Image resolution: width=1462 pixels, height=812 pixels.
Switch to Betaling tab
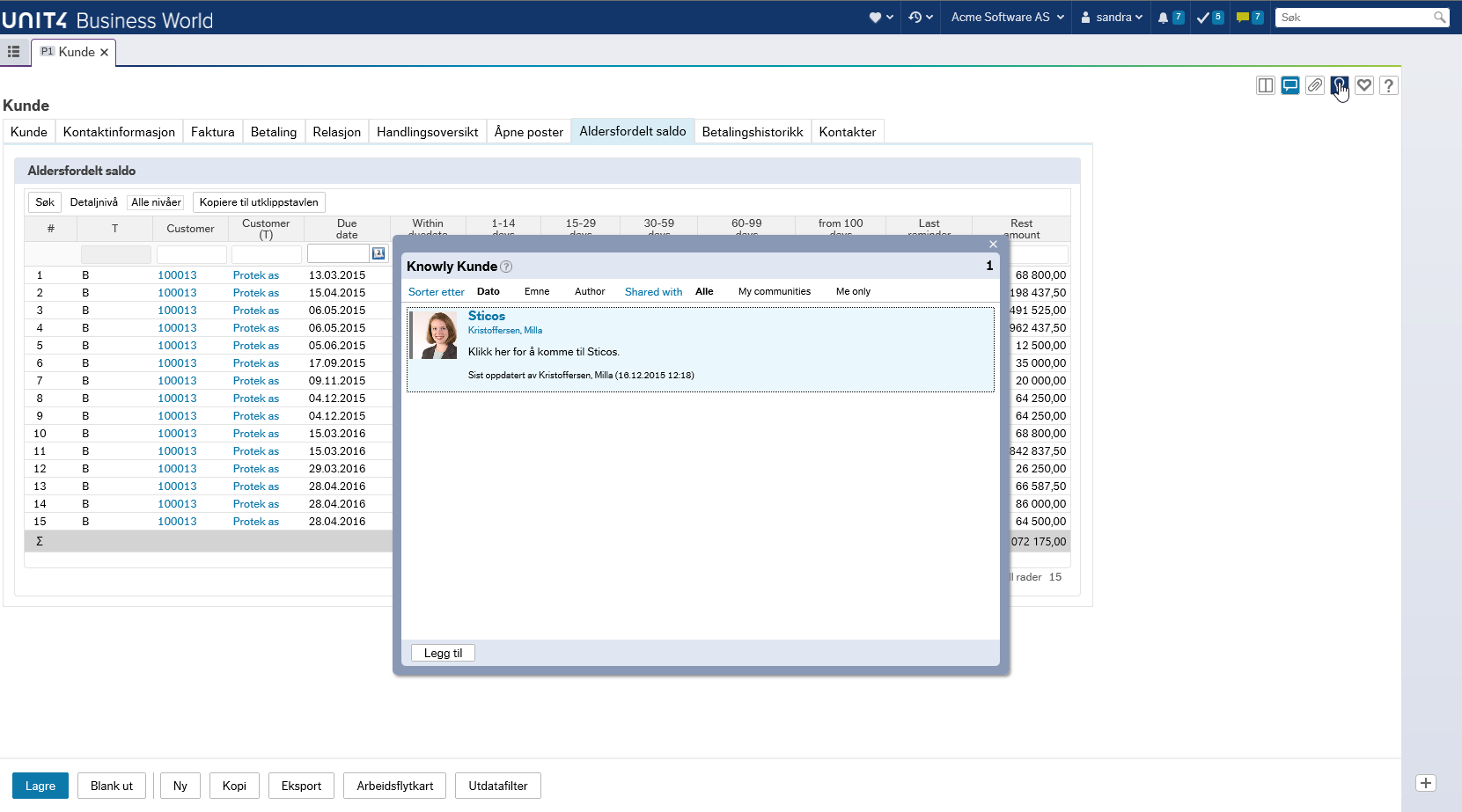click(274, 132)
